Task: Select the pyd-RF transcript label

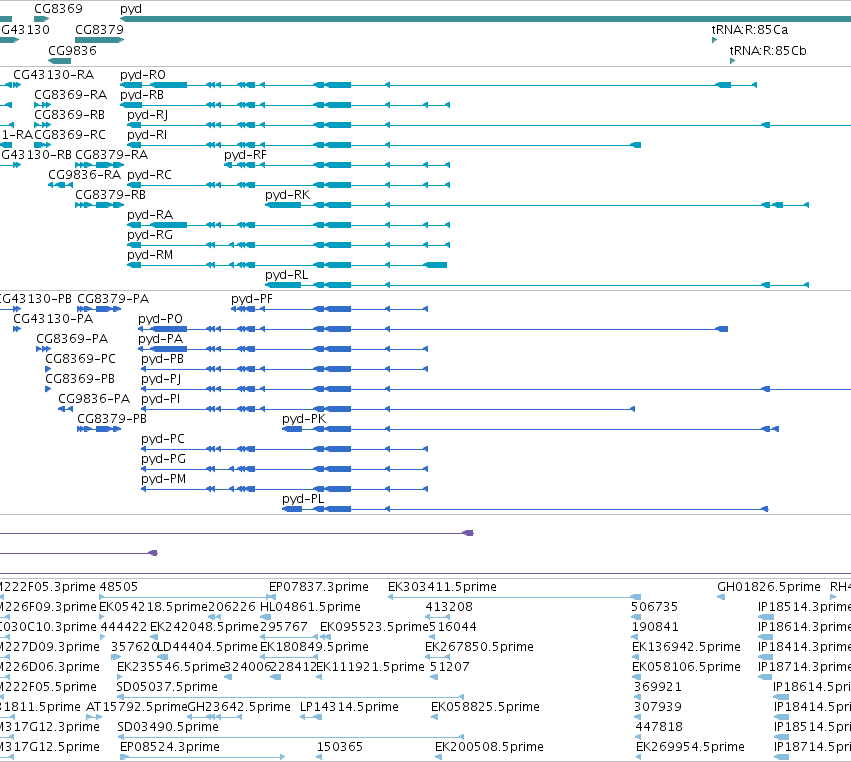Action: (245, 155)
